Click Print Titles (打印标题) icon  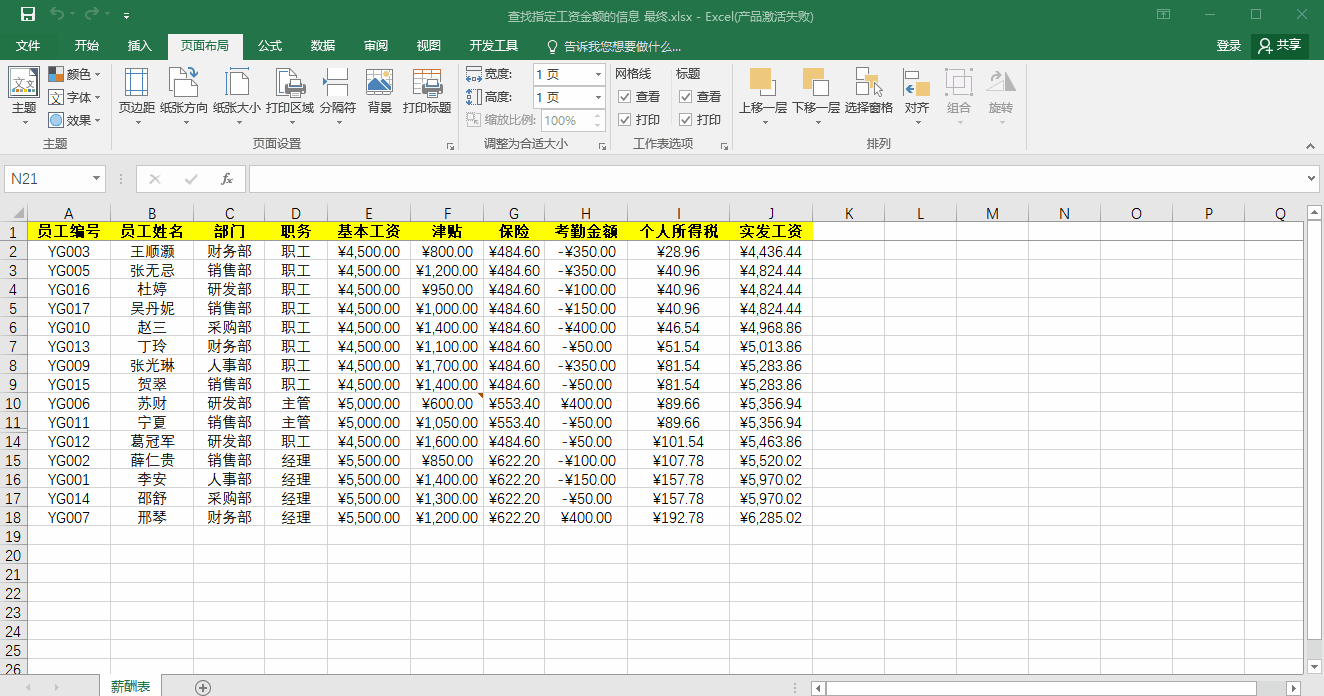coord(427,82)
